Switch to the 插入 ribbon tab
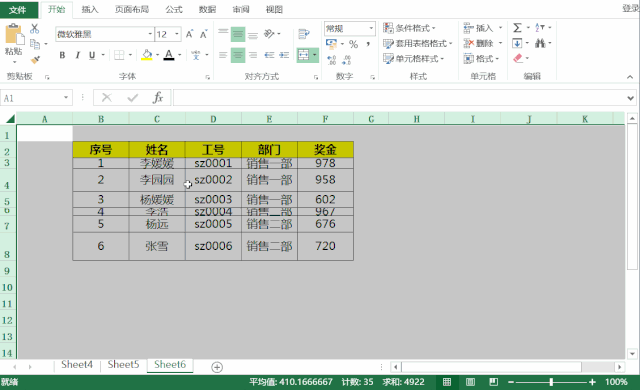The image size is (640, 390). click(x=90, y=9)
